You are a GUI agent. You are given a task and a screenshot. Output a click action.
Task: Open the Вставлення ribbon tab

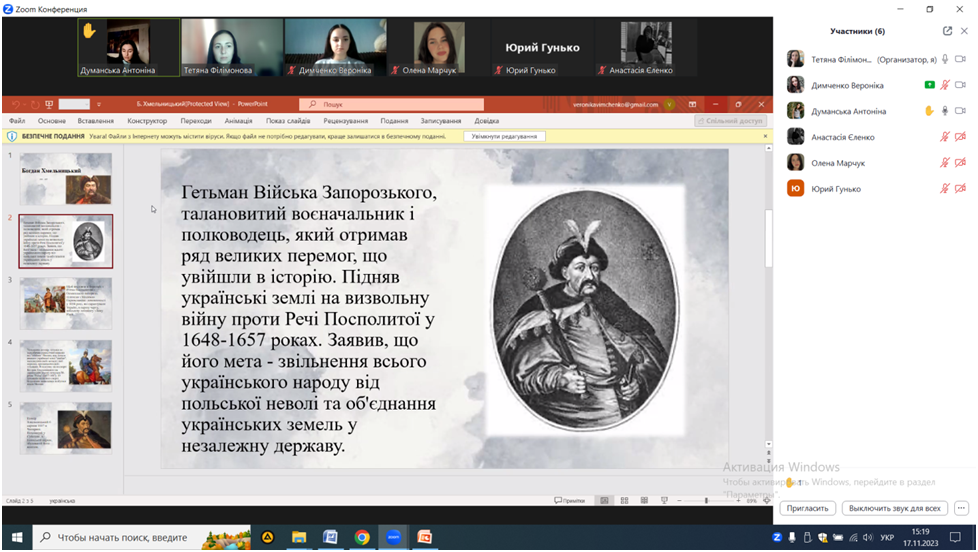(95, 121)
